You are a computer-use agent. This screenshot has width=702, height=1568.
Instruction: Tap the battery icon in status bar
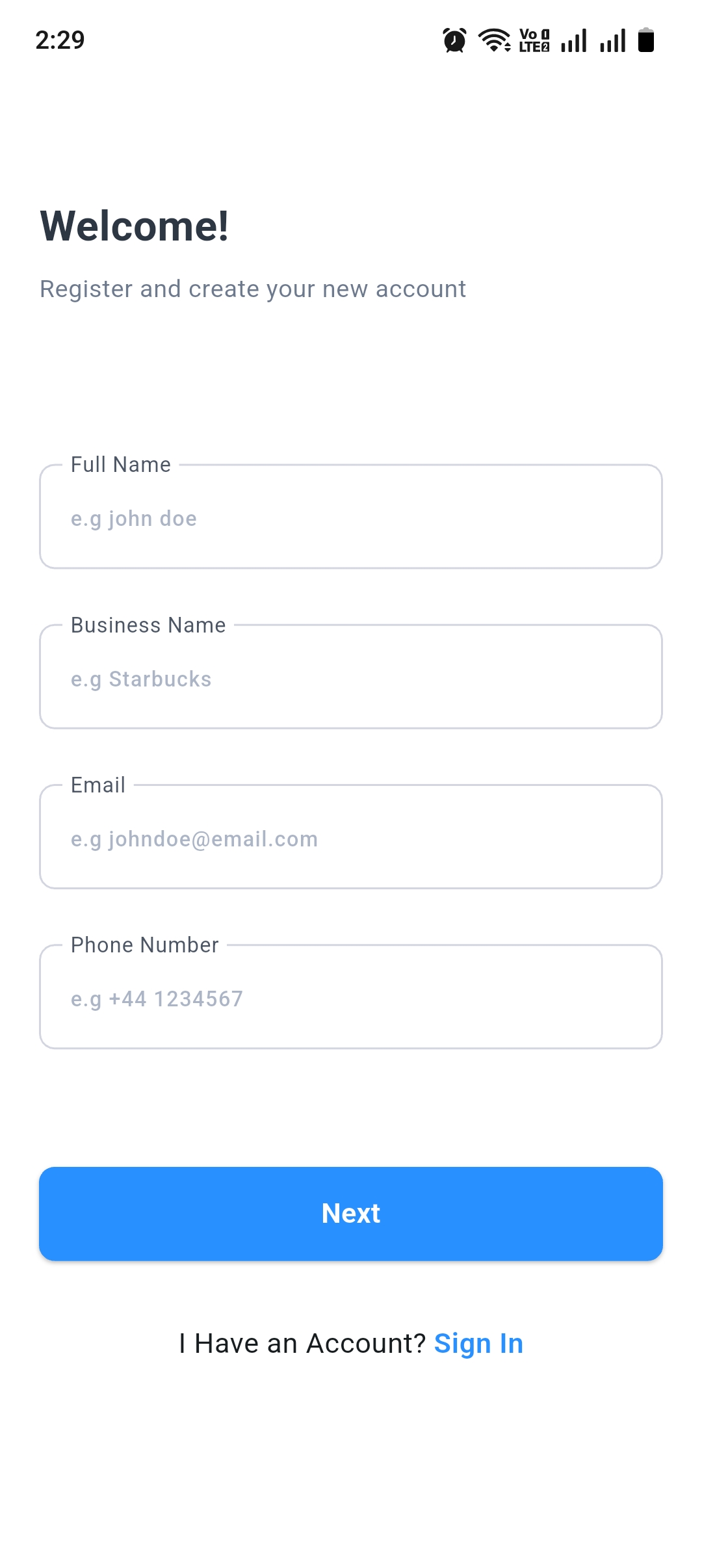tap(646, 40)
